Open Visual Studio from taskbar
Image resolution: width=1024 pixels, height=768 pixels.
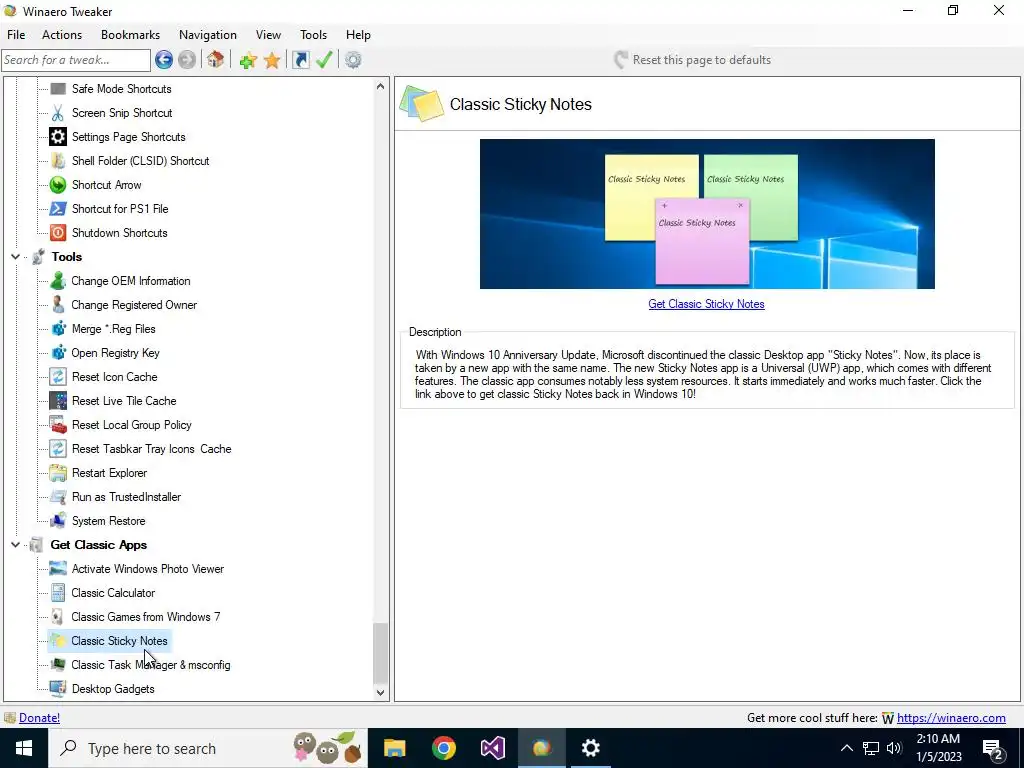point(492,748)
